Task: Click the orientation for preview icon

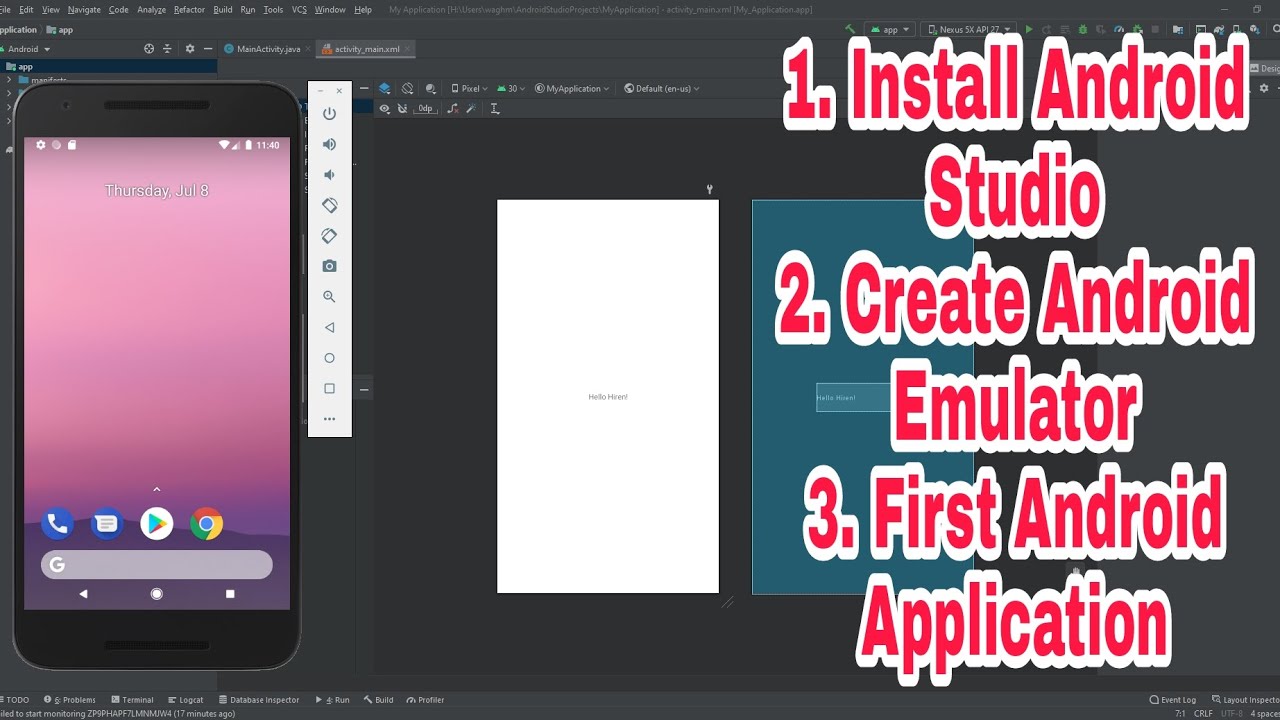Action: pos(407,89)
